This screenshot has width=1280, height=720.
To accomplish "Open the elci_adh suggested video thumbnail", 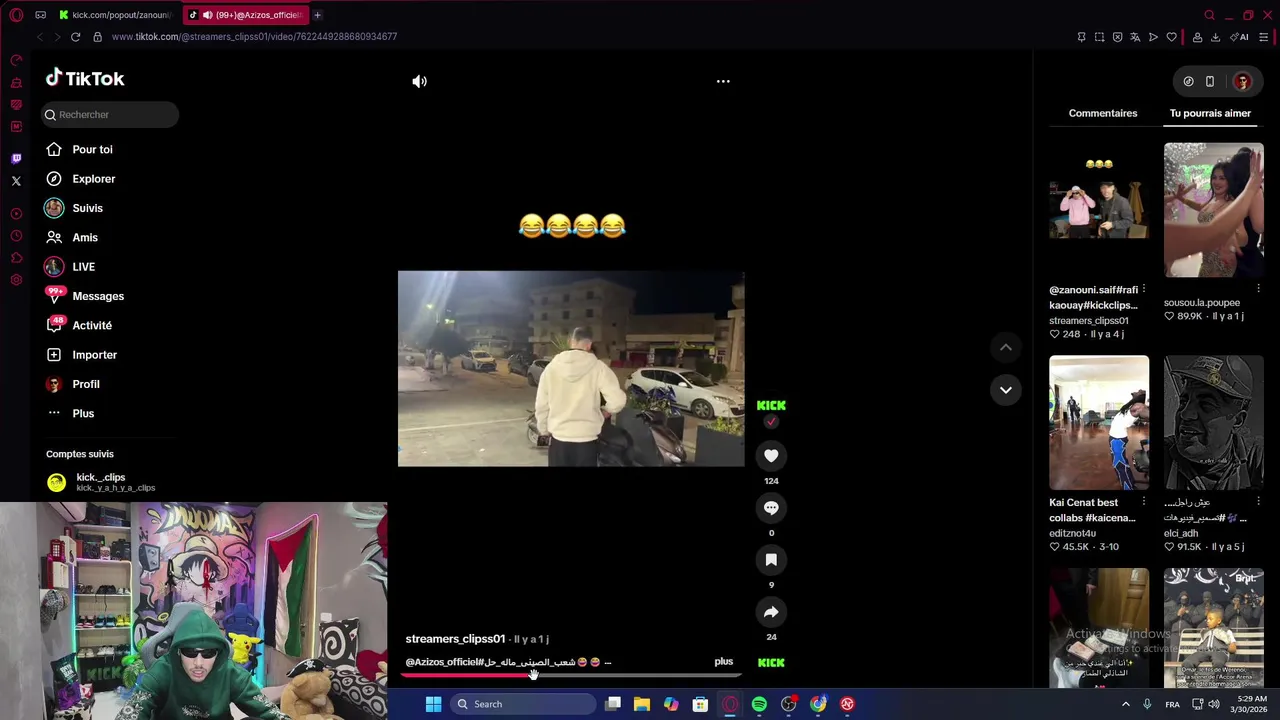I will [x=1213, y=422].
